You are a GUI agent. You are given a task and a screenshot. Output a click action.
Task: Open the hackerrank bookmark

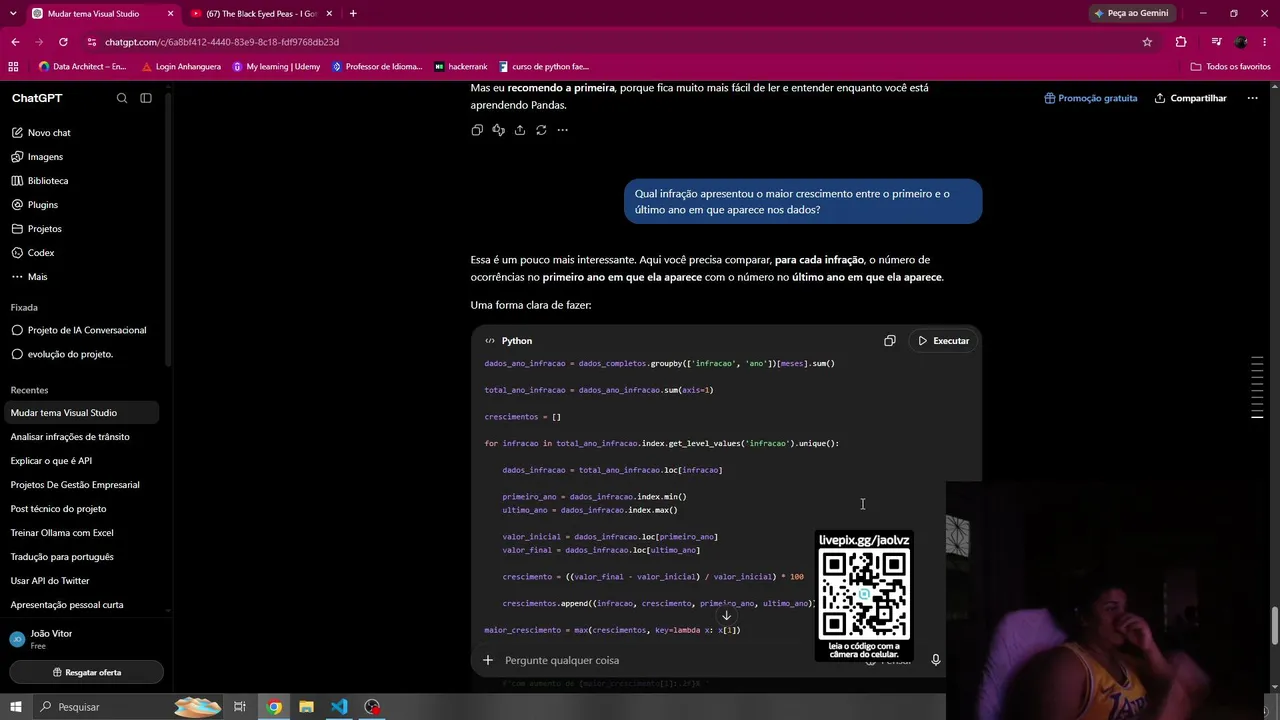(461, 67)
